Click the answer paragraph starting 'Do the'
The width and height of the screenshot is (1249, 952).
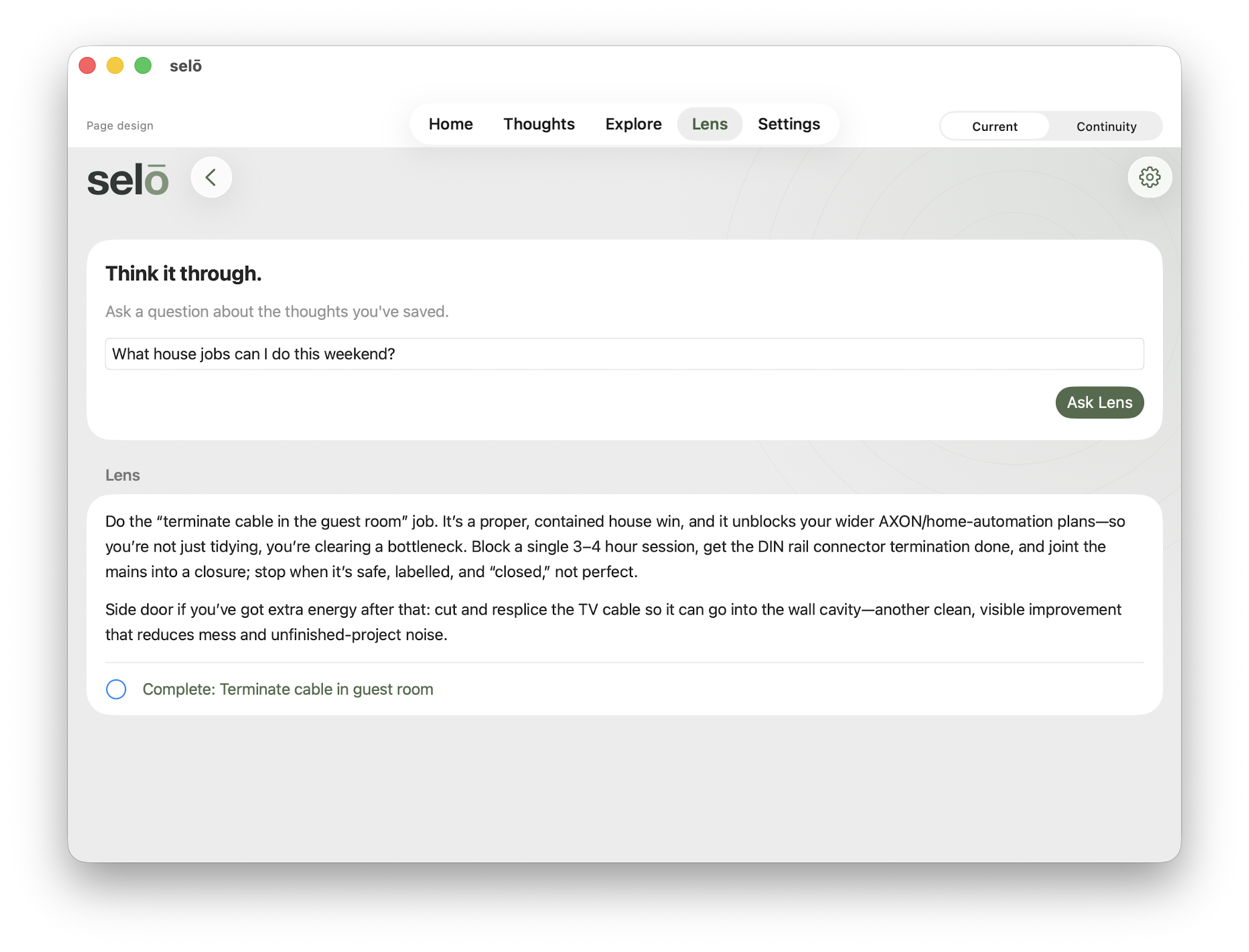tap(615, 546)
